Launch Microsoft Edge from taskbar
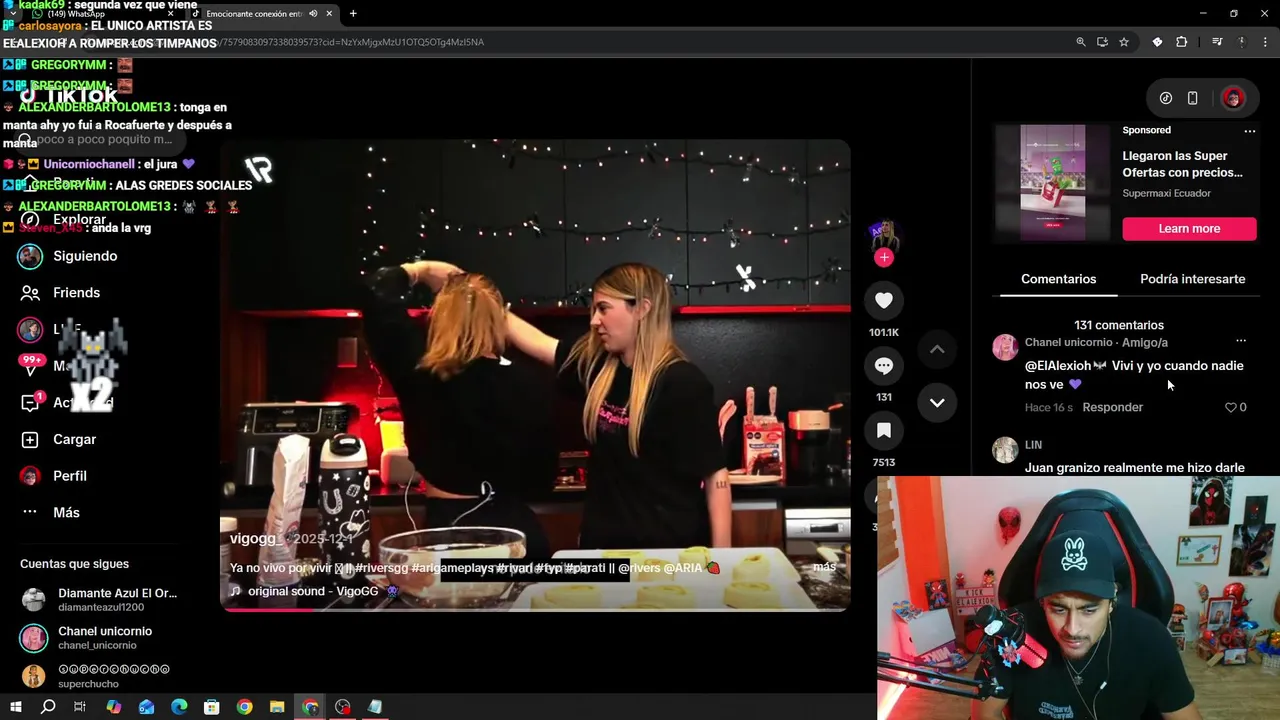This screenshot has height=720, width=1280. [179, 707]
